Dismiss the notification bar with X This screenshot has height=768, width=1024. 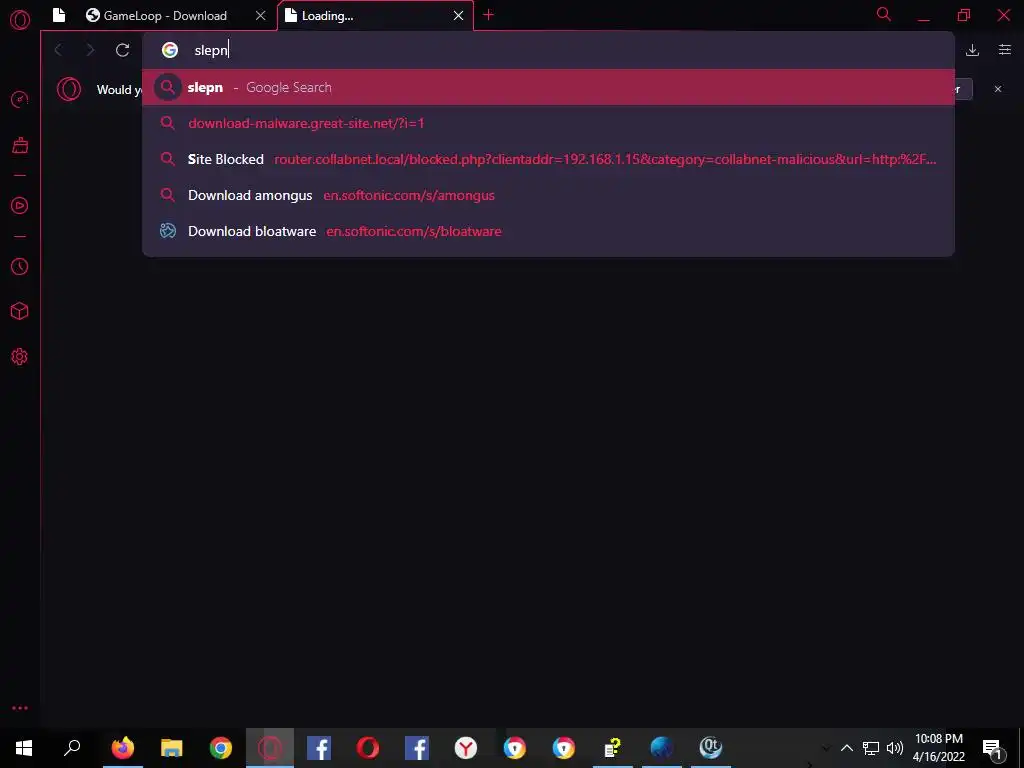[x=998, y=89]
